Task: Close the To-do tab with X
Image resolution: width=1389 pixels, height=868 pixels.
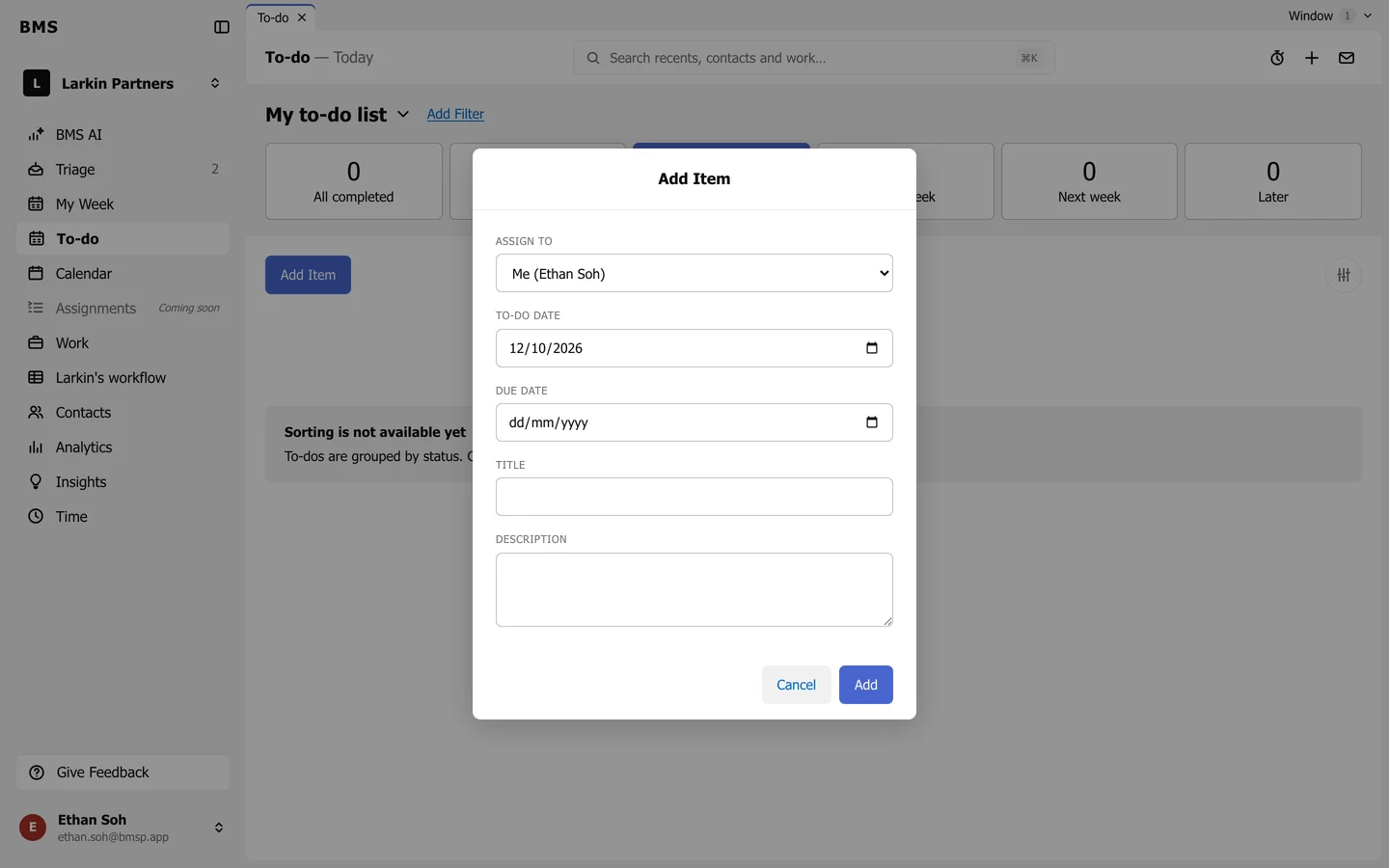Action: 302,17
